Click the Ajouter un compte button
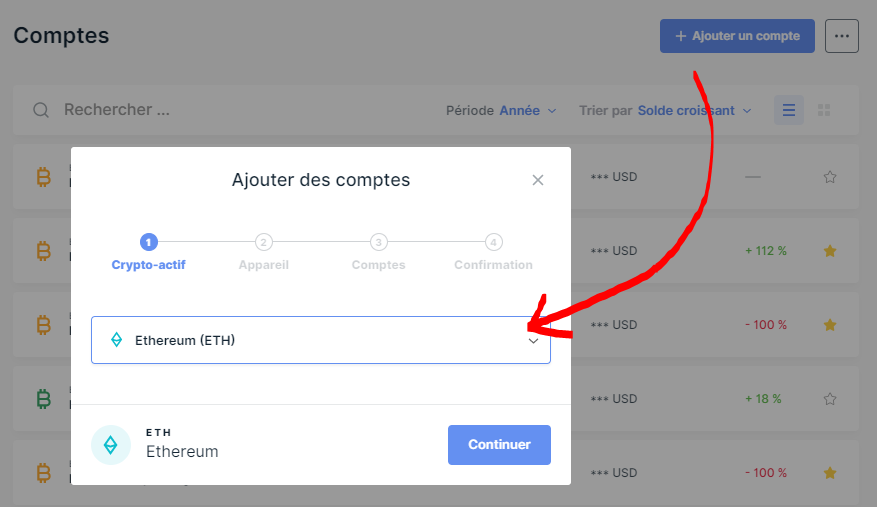This screenshot has height=507, width=877. click(737, 36)
